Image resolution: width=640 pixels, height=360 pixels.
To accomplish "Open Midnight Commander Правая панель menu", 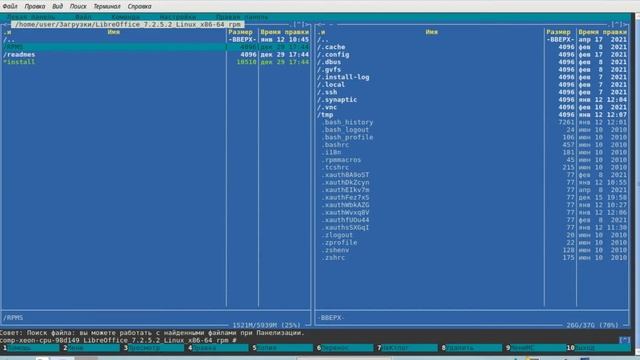I will [x=242, y=17].
